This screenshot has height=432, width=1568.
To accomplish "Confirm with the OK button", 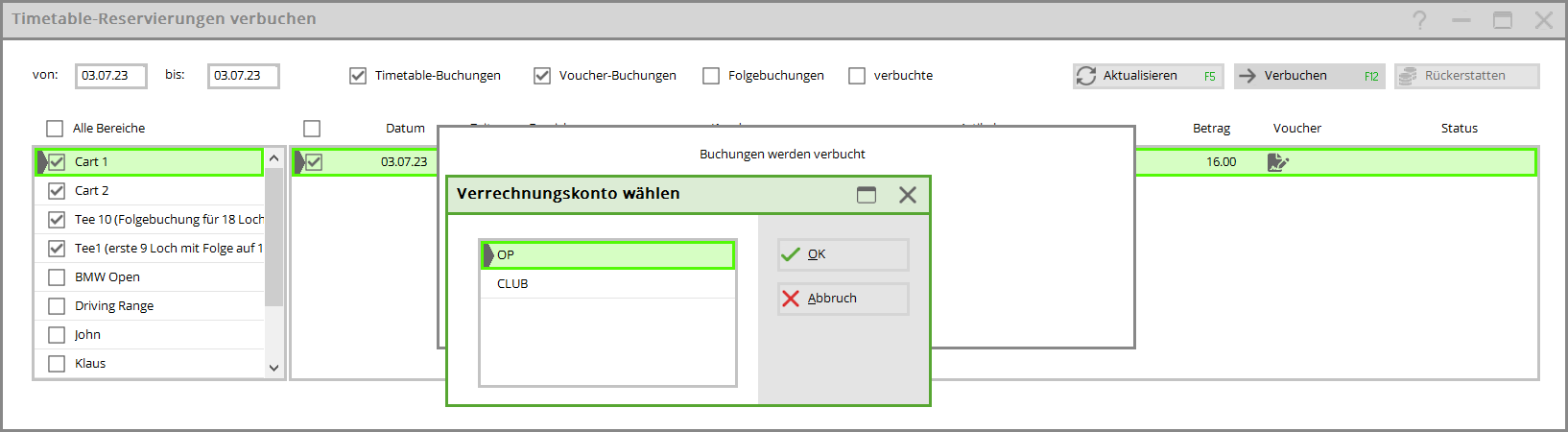I will tap(843, 254).
